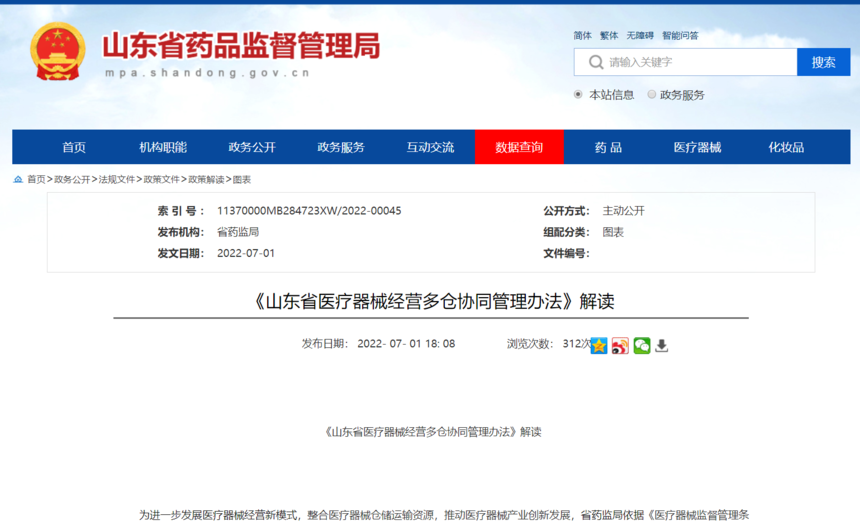Viewport: 860px width, 530px height.
Task: Click the first body paragraph starting 为进一步发展
Action: 444,515
